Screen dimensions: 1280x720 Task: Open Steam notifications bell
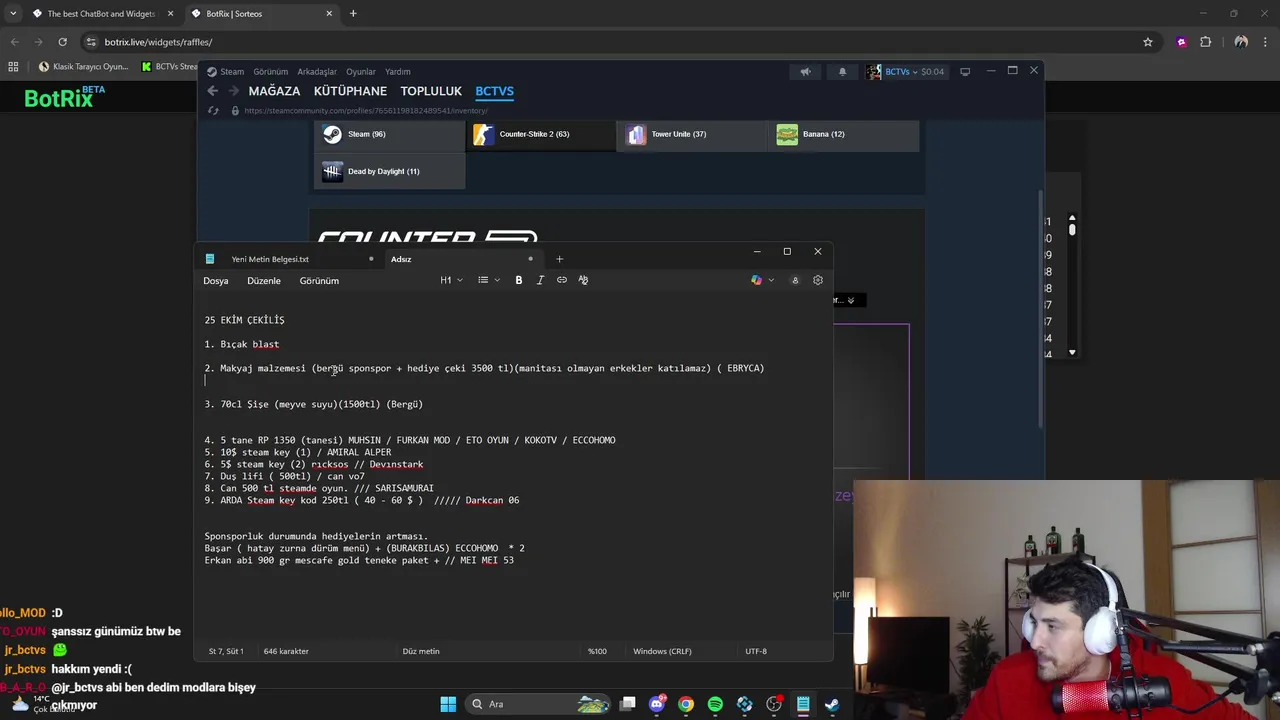click(x=842, y=71)
